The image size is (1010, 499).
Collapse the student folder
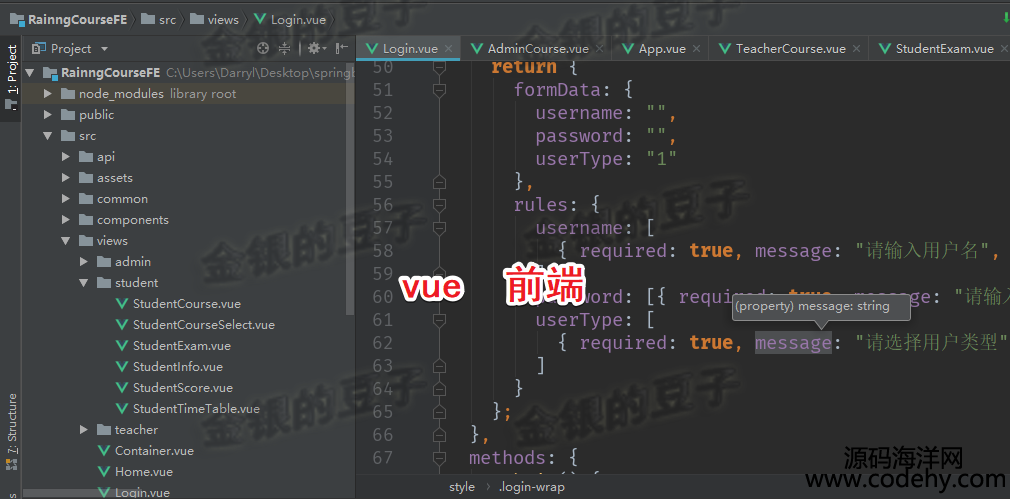[84, 283]
